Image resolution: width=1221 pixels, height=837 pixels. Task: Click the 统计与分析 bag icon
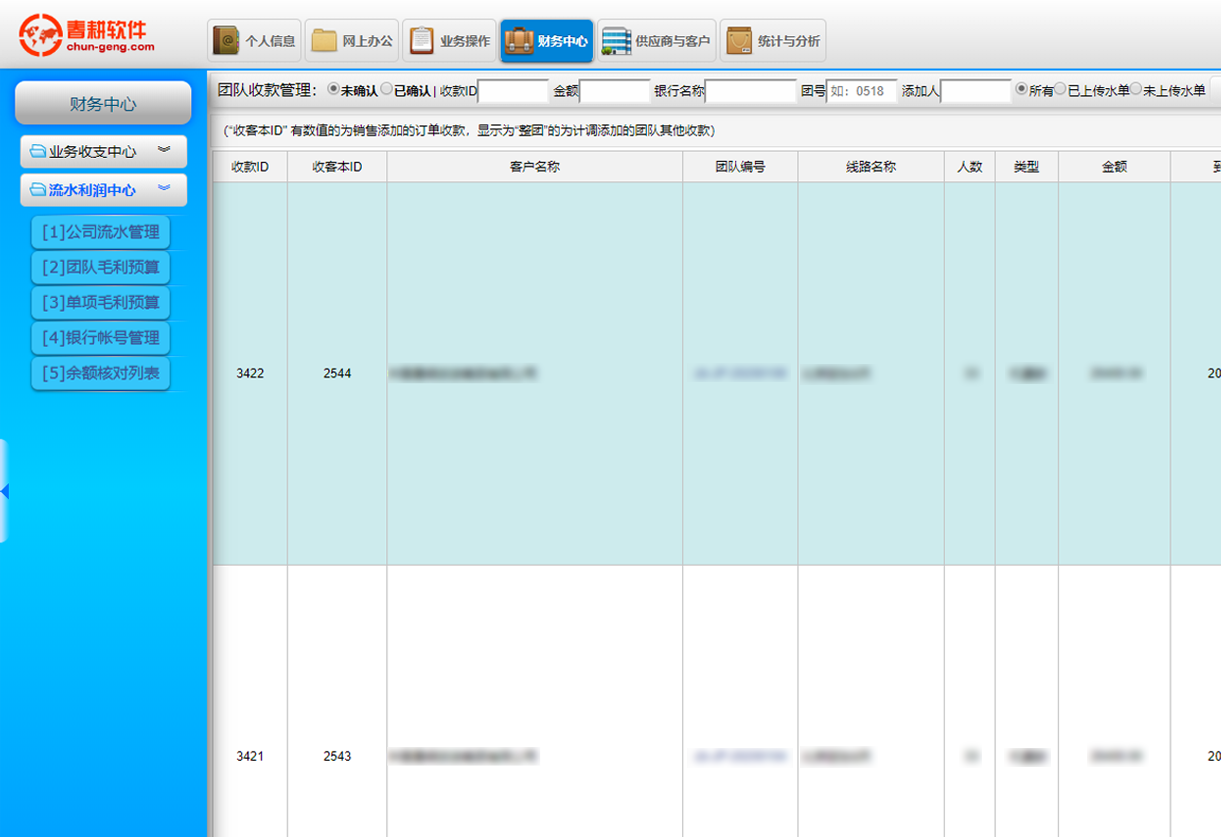tap(739, 41)
